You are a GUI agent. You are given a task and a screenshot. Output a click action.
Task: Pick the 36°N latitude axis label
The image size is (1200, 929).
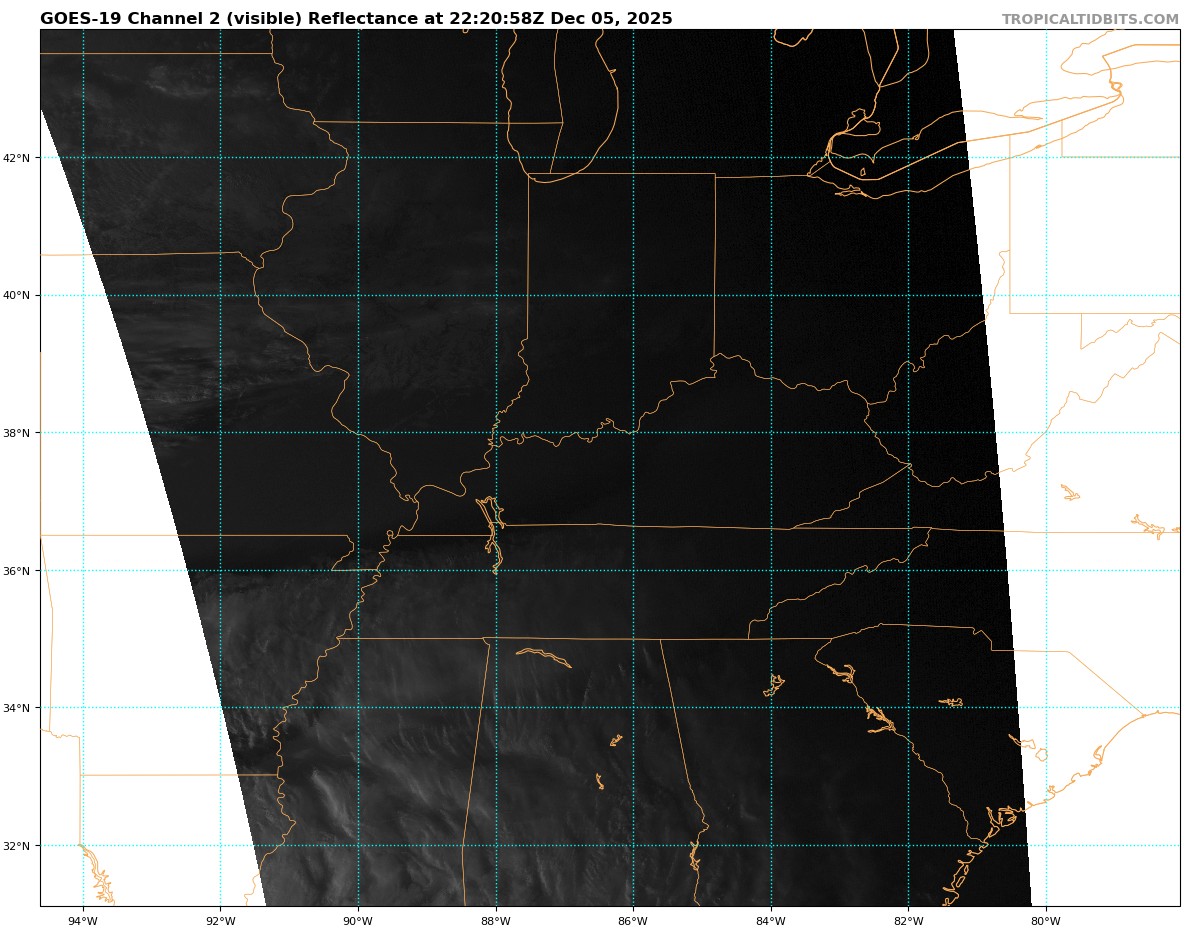[22, 571]
